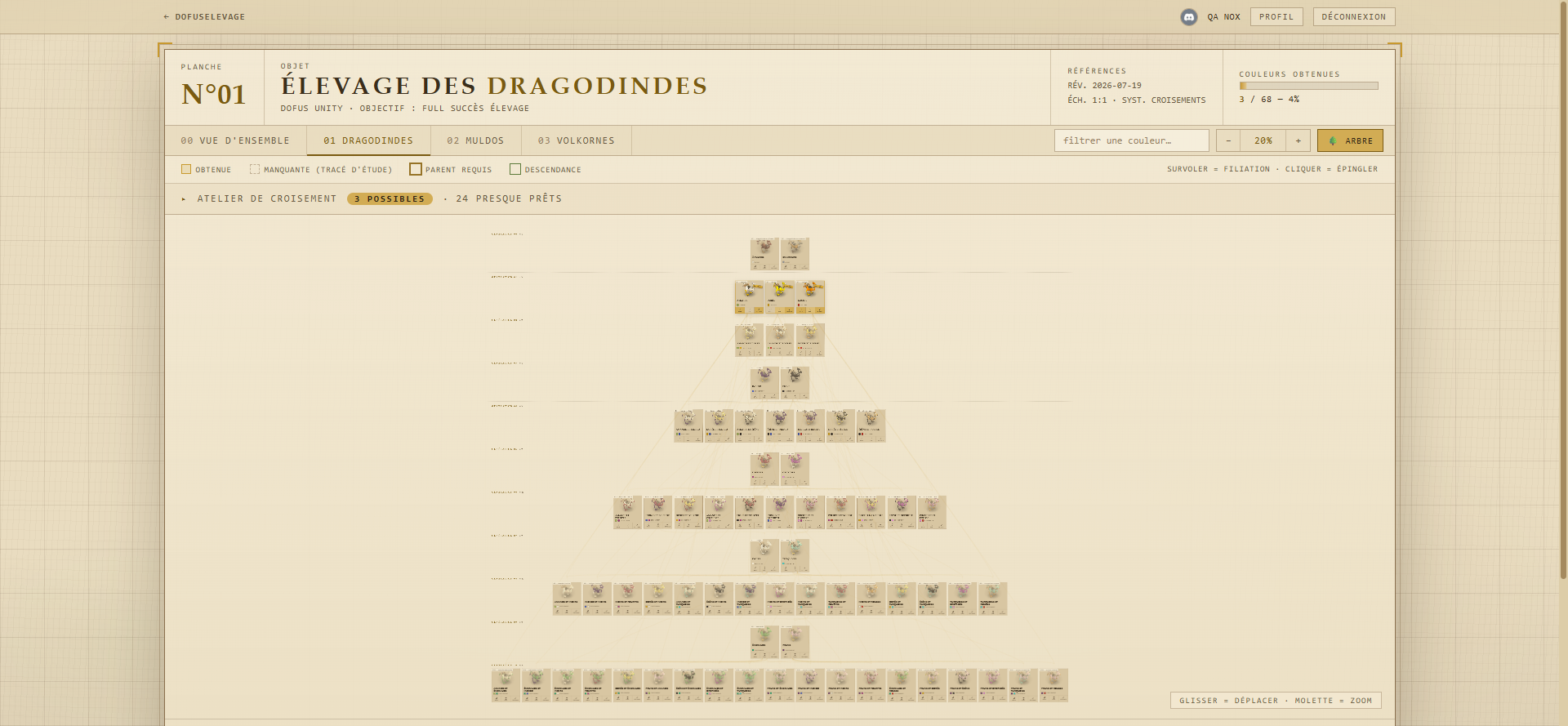This screenshot has width=1568, height=726.
Task: Go back via the DOFUSELEVAGE link
Action: [x=204, y=16]
